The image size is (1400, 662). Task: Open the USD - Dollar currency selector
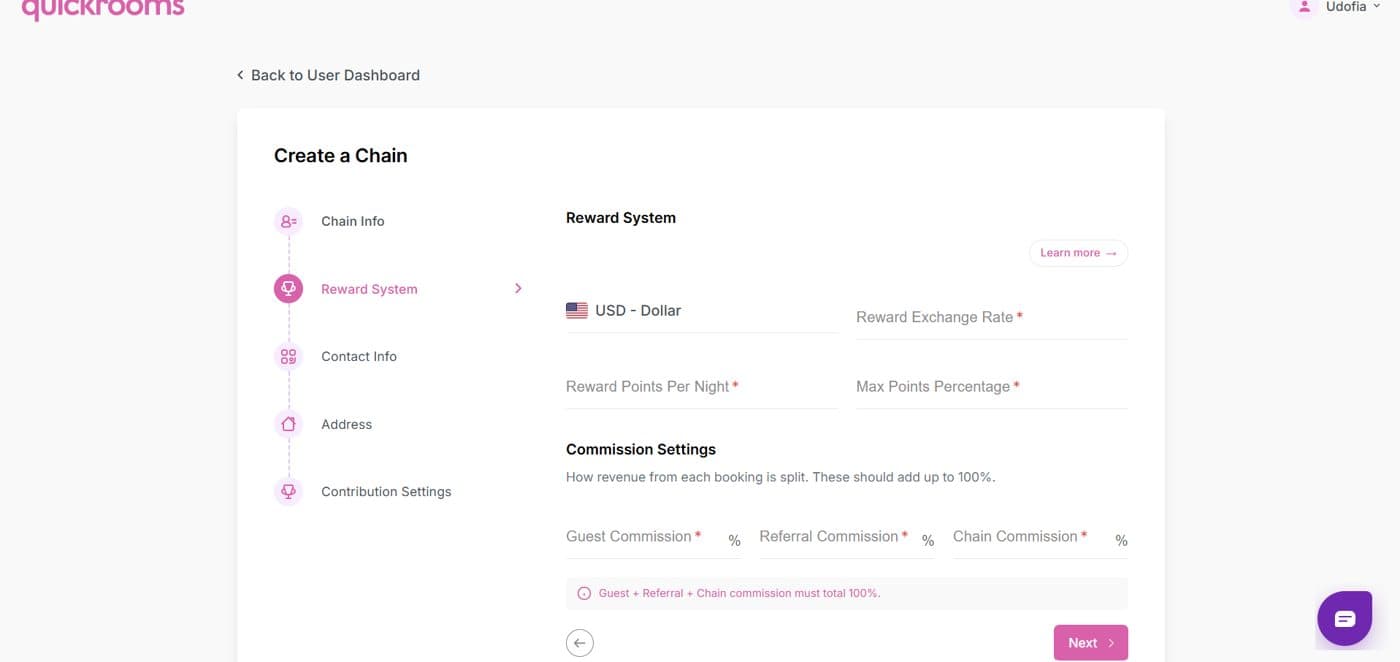click(702, 311)
